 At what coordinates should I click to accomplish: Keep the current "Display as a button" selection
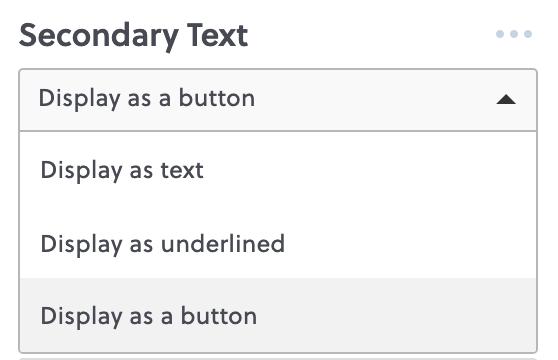(278, 316)
